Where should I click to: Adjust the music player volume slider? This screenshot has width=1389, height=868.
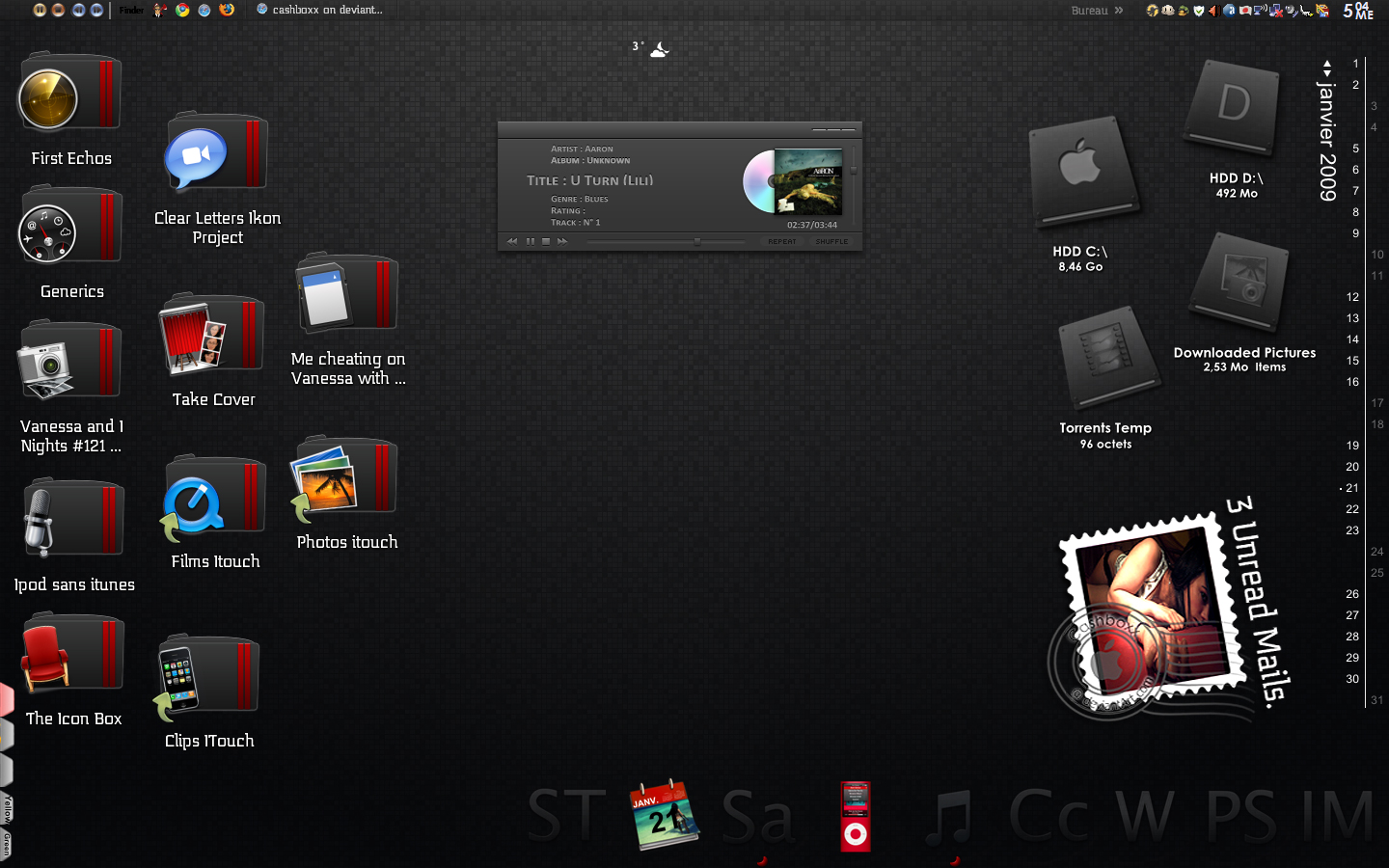(853, 170)
